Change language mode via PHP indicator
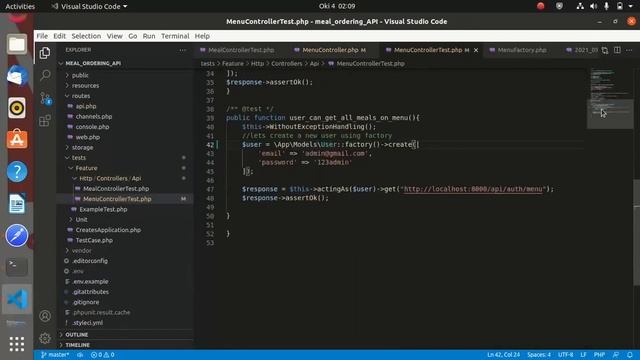Screen dimensions: 640x360 tap(599, 355)
